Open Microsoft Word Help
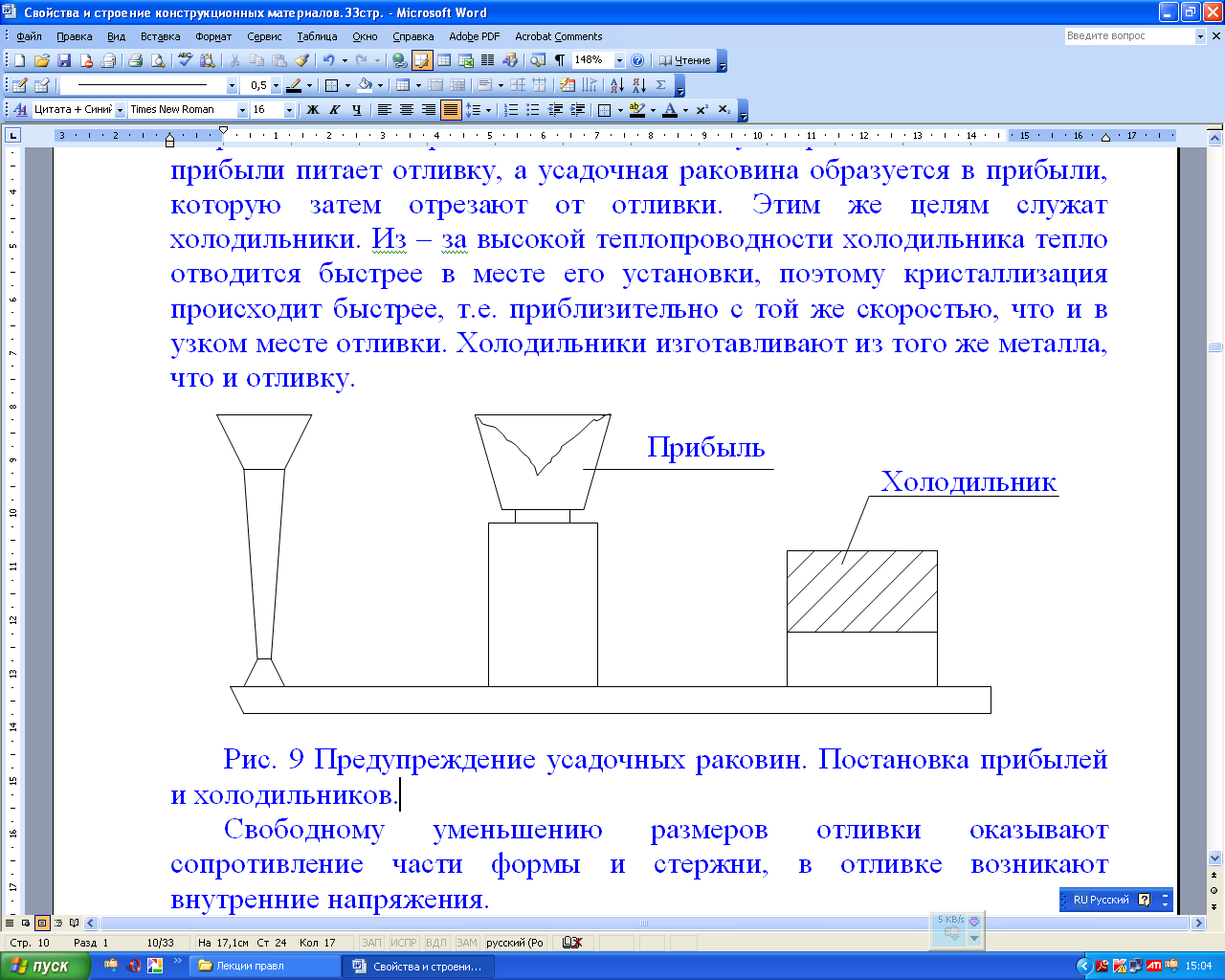Image resolution: width=1225 pixels, height=980 pixels. pyautogui.click(x=637, y=60)
